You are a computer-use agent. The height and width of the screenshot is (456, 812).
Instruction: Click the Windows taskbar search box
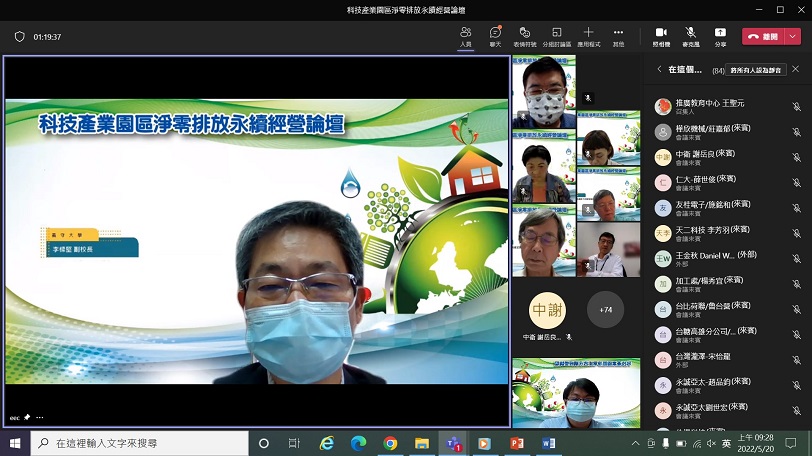(140, 443)
